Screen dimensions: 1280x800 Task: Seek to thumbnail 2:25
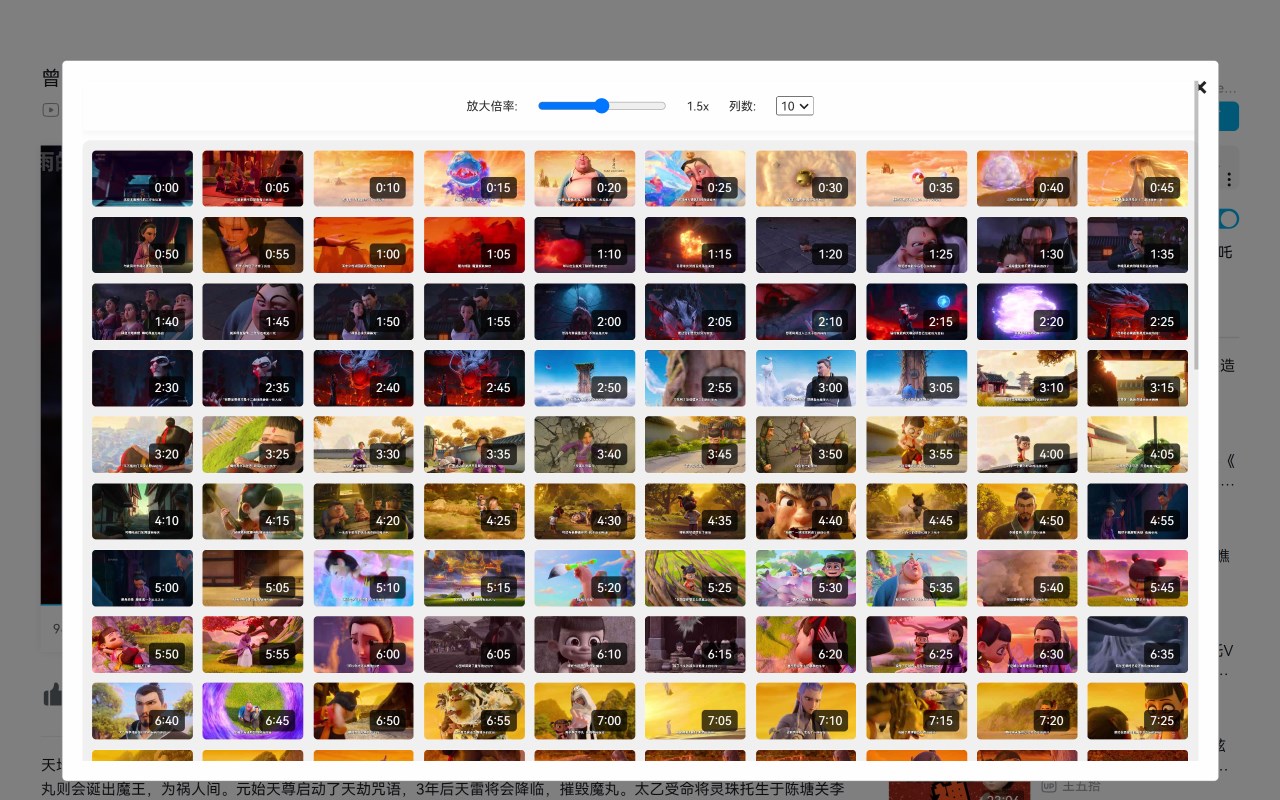click(1138, 312)
